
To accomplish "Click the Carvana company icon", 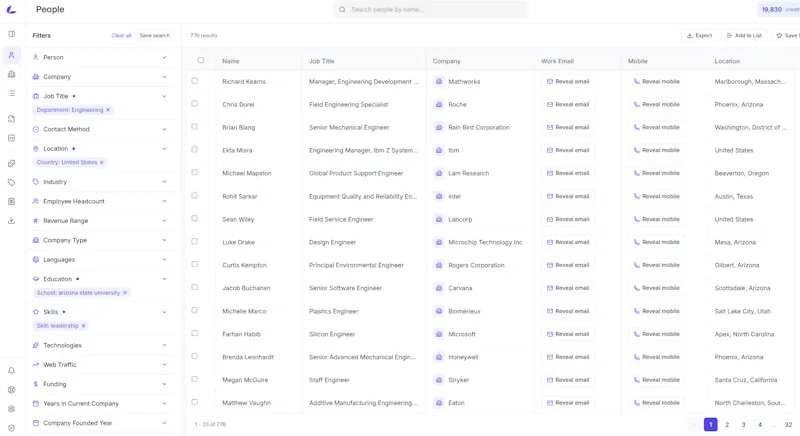I will 439,288.
